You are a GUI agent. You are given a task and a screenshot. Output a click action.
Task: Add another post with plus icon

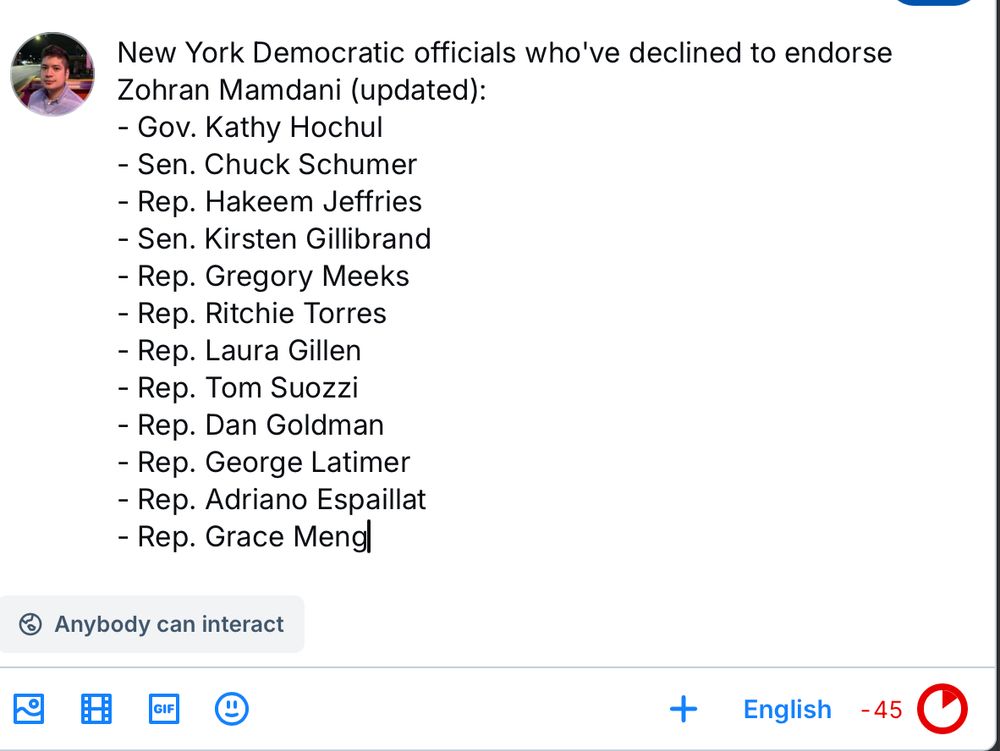tap(684, 709)
